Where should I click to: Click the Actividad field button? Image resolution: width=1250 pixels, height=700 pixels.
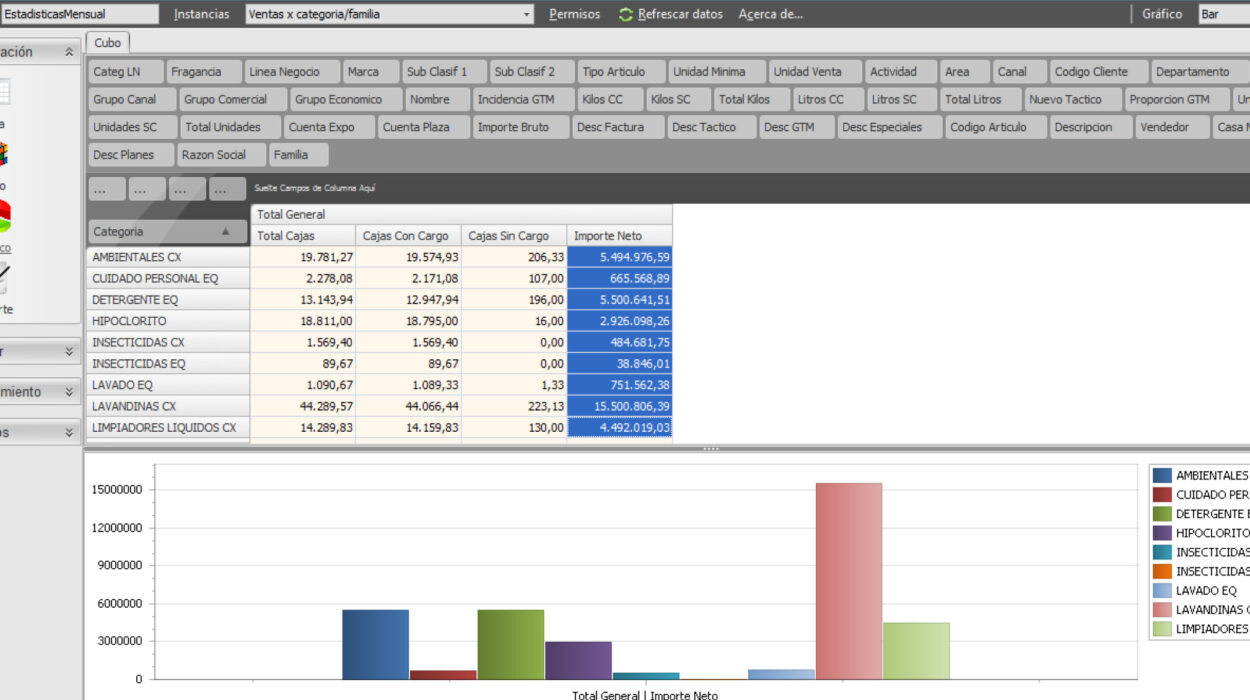(x=899, y=72)
